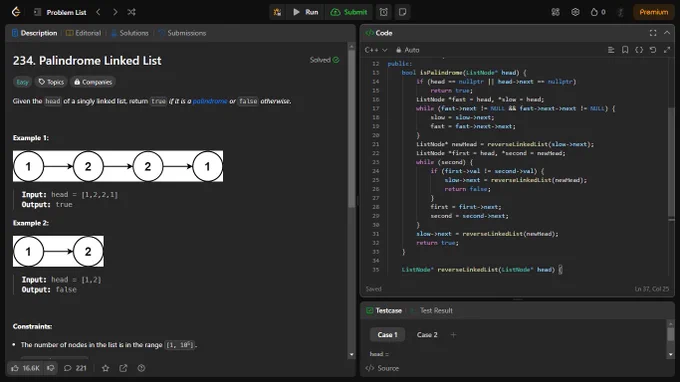Start the timer alarm clock icon

coord(384,12)
